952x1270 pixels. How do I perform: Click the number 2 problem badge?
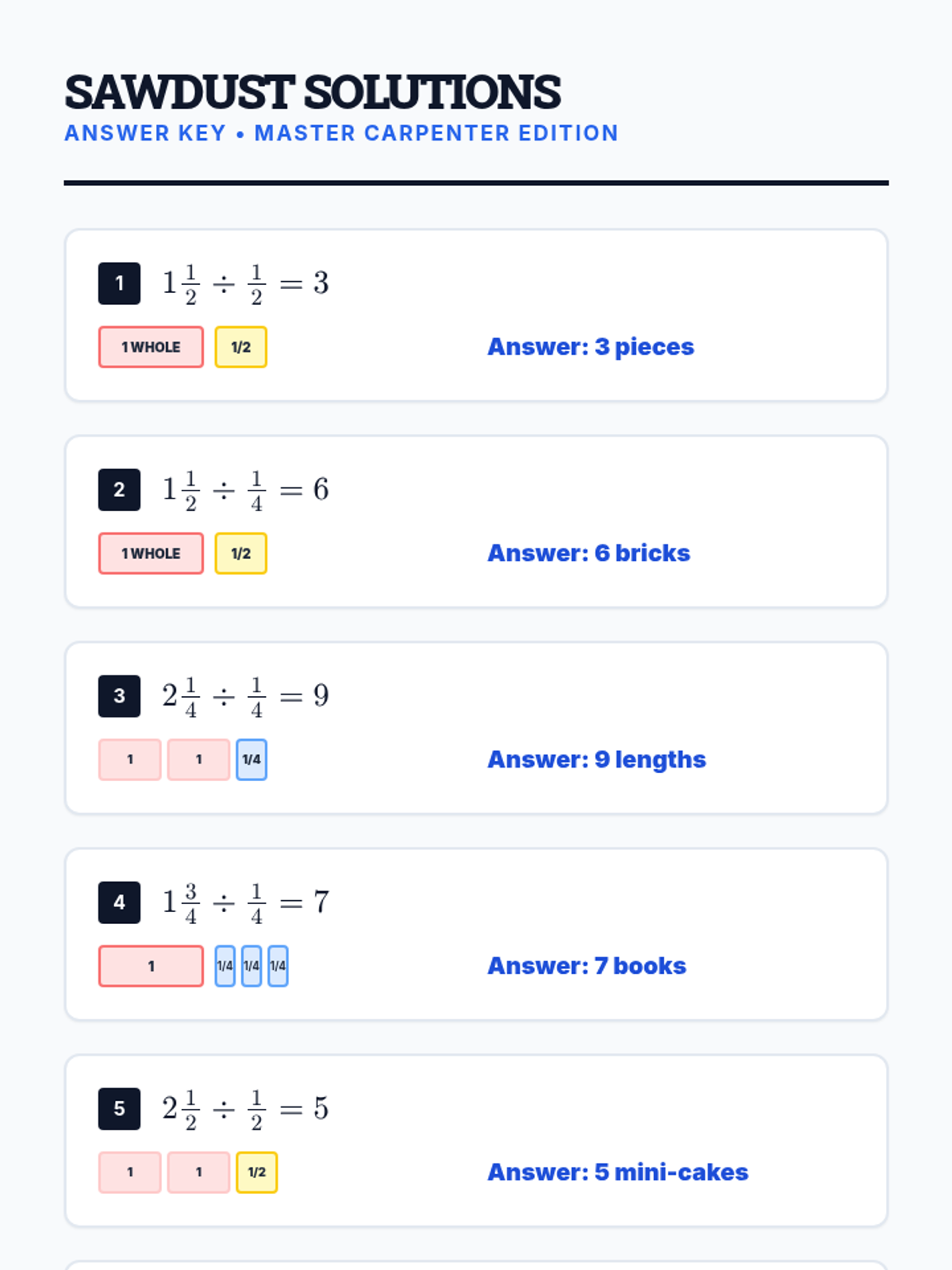(x=119, y=490)
